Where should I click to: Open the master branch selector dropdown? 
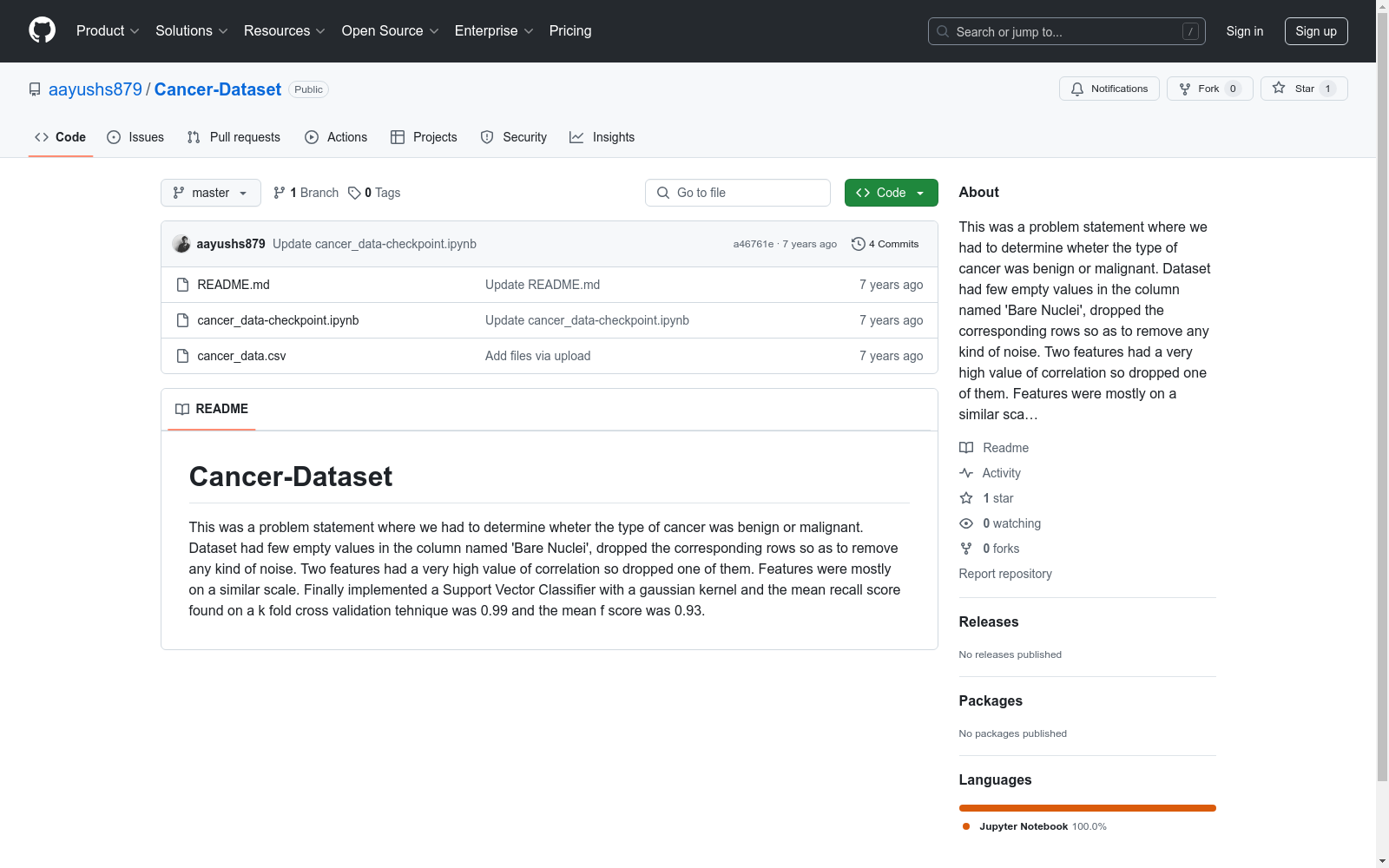click(211, 193)
